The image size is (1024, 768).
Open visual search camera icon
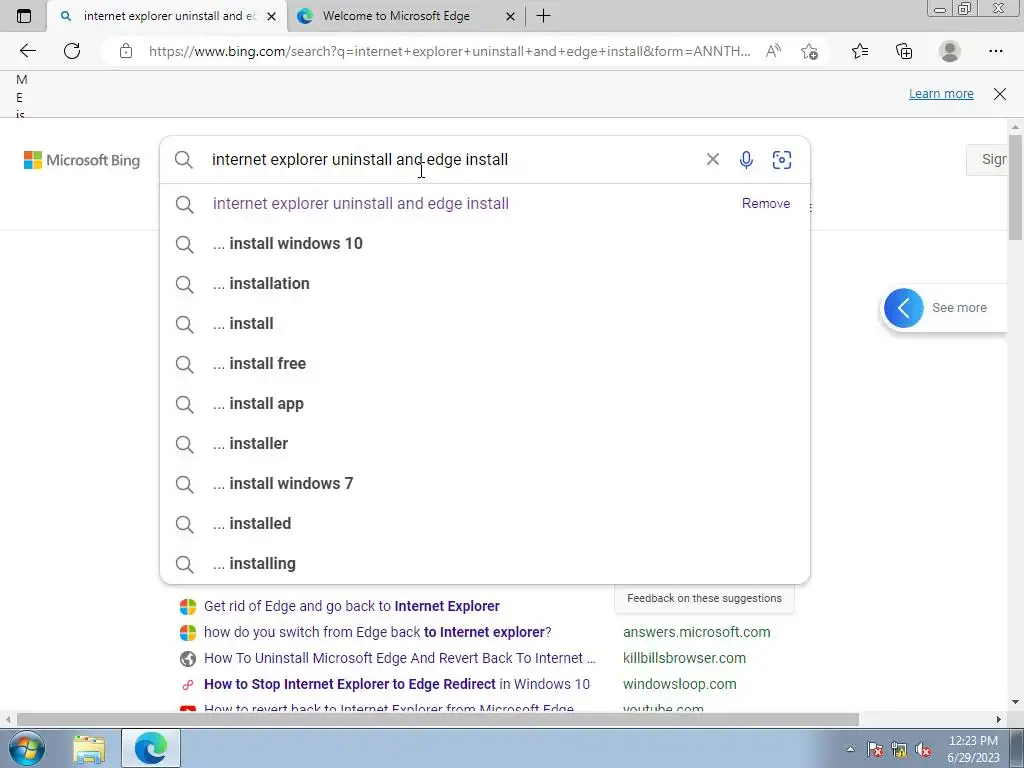click(x=782, y=159)
